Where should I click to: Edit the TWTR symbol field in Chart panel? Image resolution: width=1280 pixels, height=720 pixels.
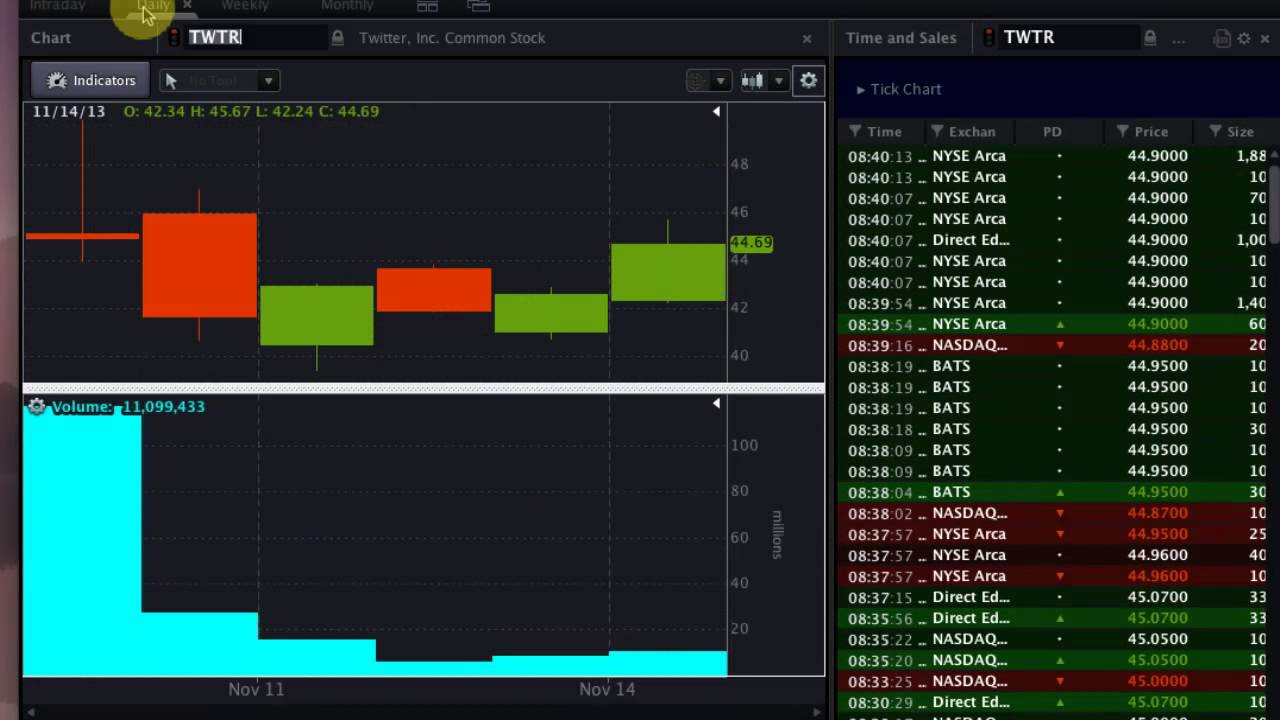[x=255, y=37]
